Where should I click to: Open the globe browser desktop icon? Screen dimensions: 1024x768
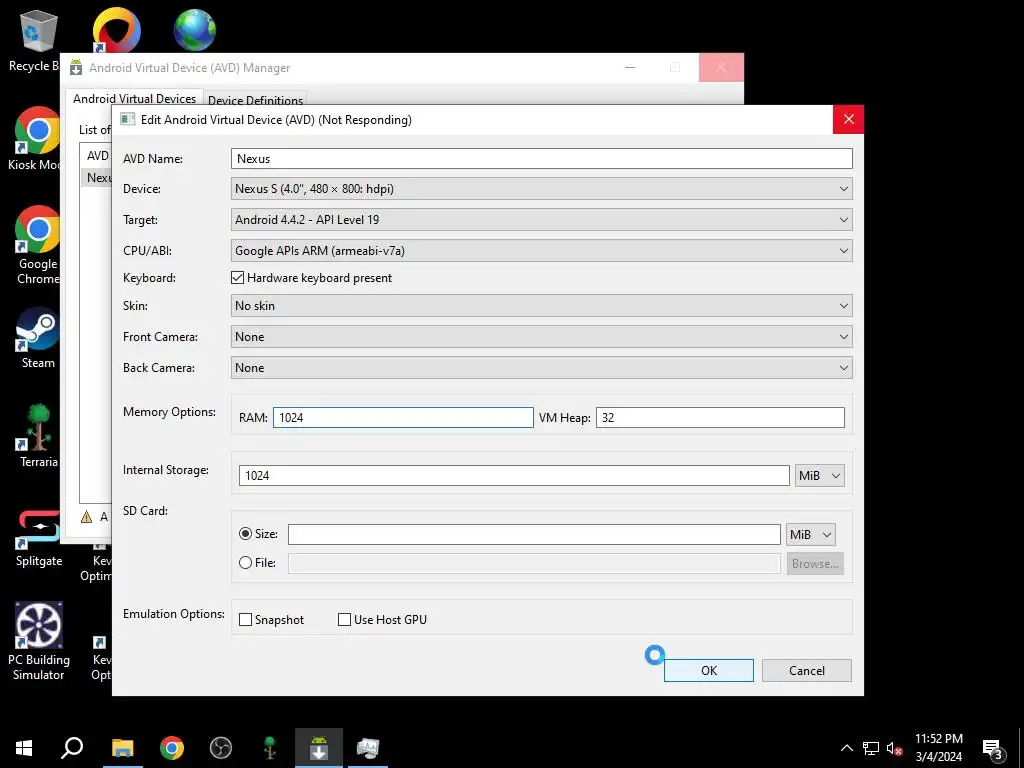pos(195,30)
